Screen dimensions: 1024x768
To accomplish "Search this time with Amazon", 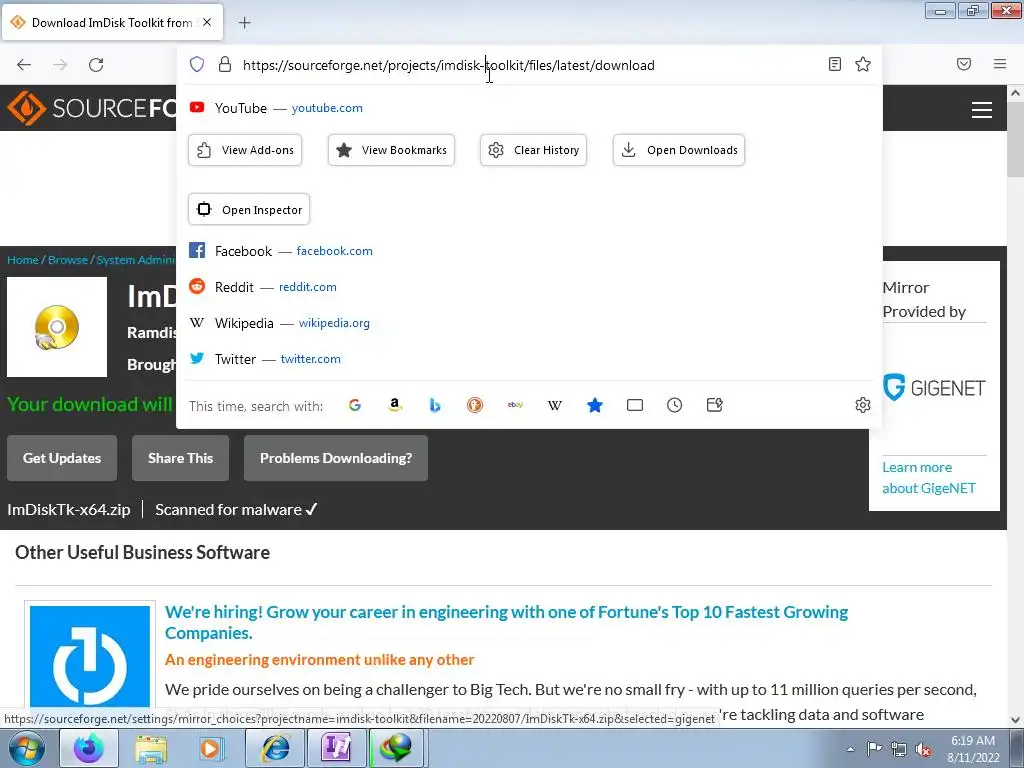I will click(394, 405).
